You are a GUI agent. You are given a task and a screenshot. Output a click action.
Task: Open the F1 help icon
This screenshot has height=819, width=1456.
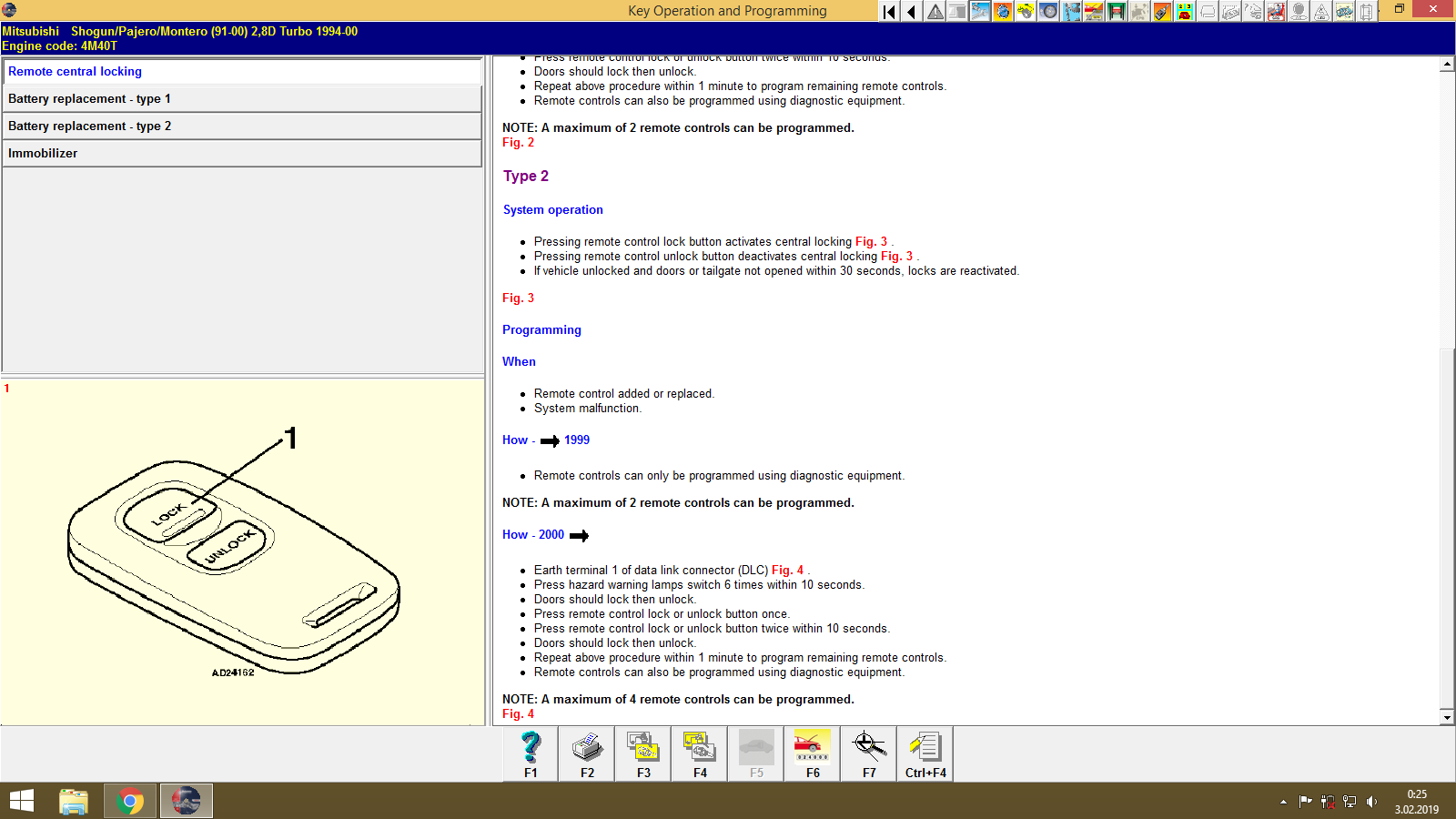click(529, 753)
